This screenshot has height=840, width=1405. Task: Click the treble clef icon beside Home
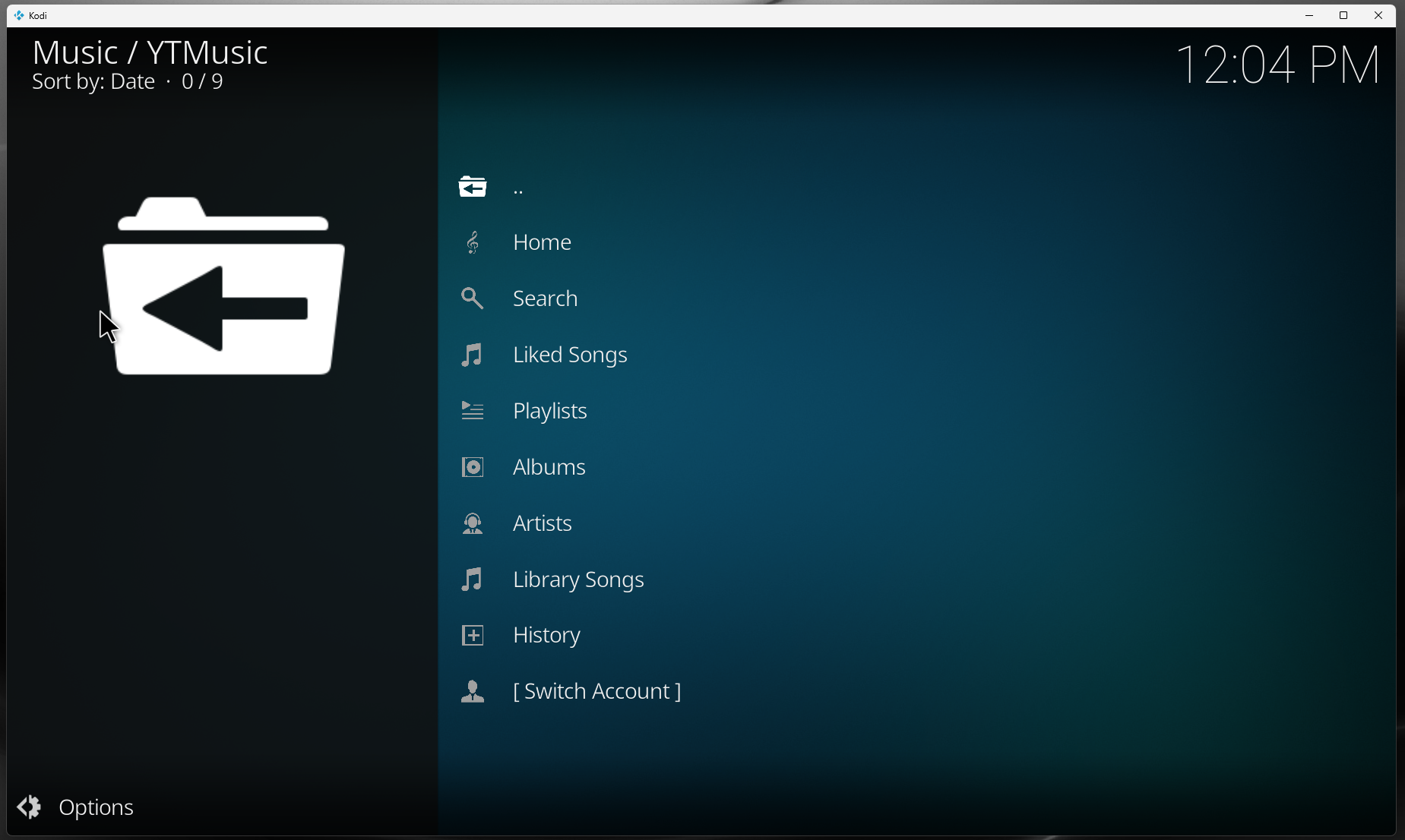pos(473,242)
